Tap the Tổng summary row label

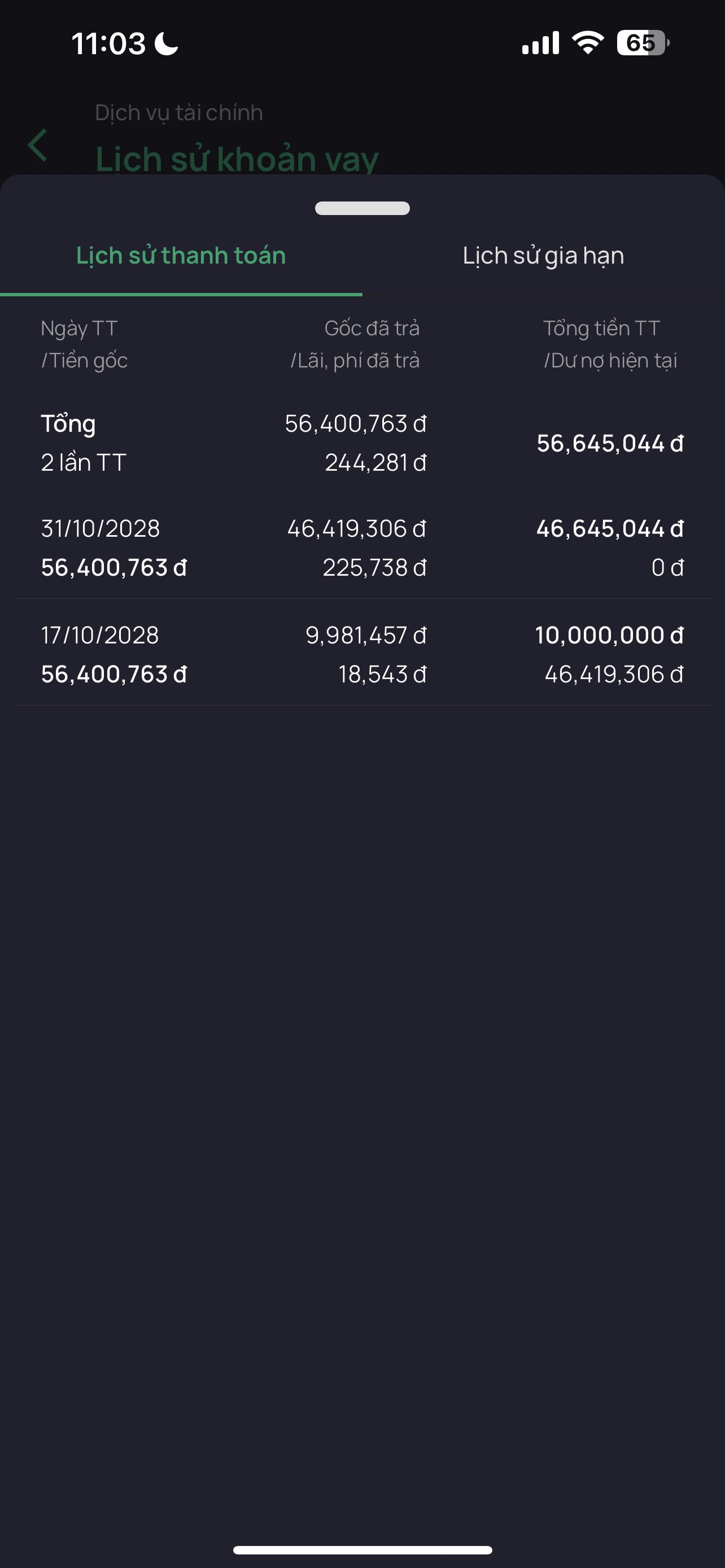[x=68, y=424]
